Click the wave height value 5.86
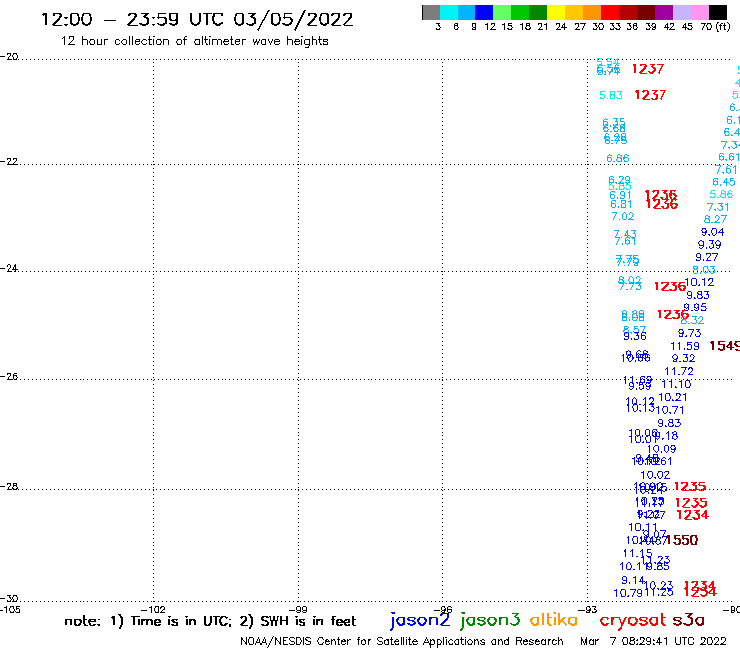The width and height of the screenshot is (740, 650). click(x=722, y=194)
